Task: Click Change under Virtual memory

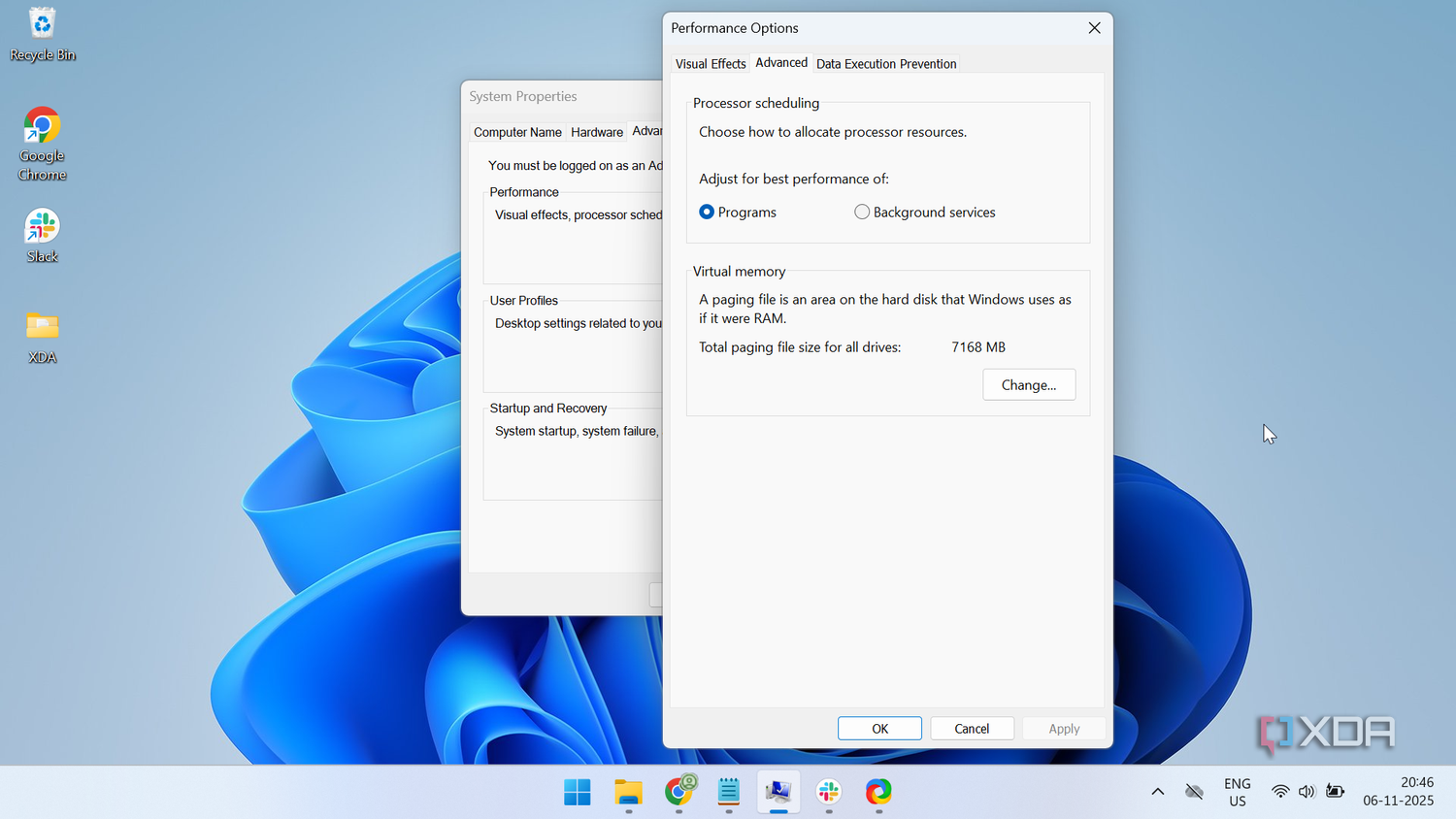Action: [x=1029, y=384]
